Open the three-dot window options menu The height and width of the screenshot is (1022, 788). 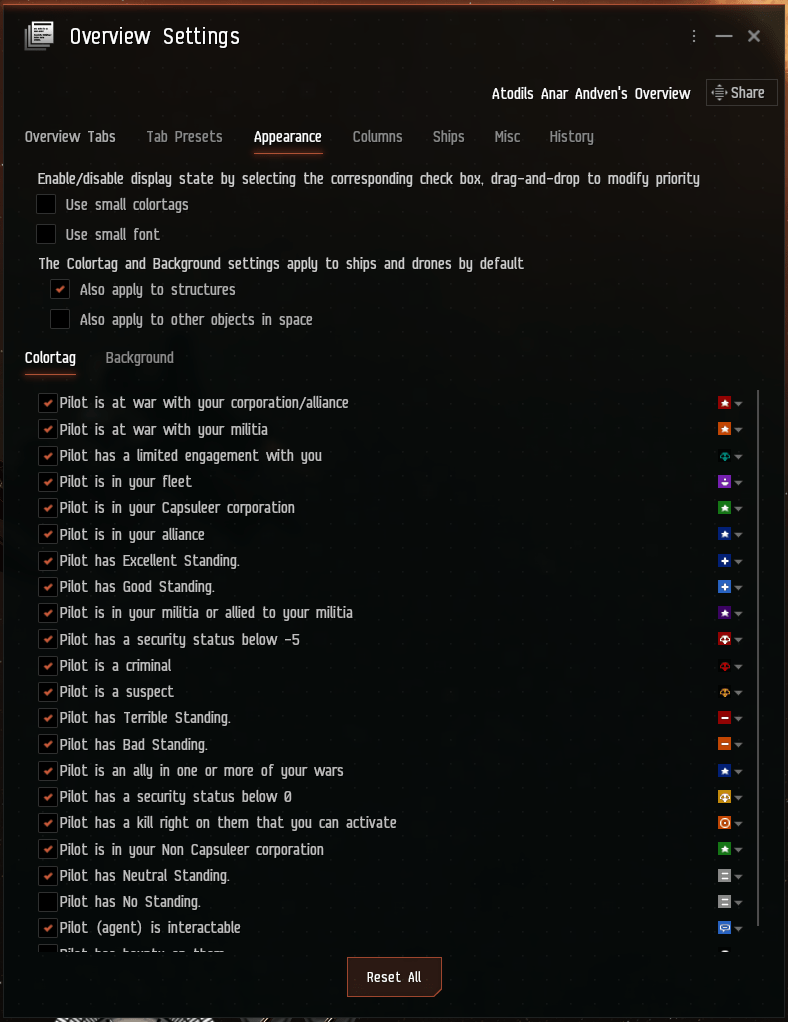(x=694, y=35)
